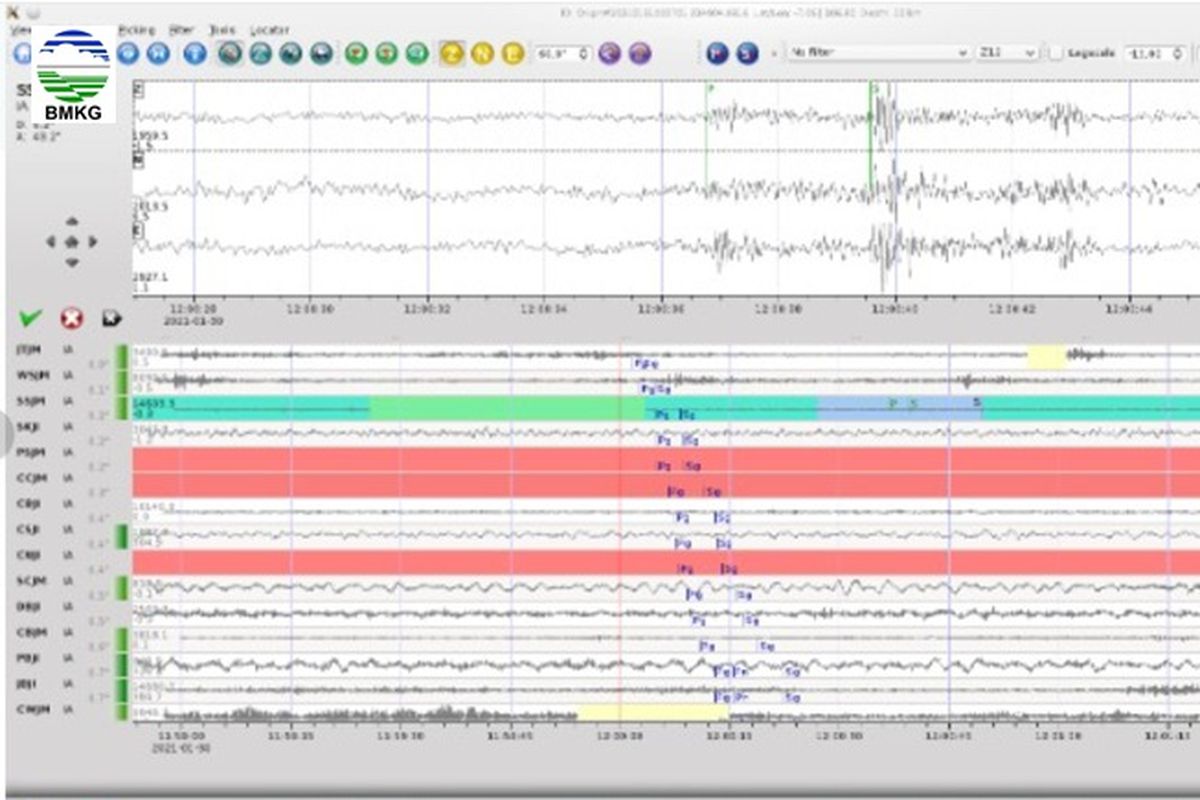The height and width of the screenshot is (800, 1200).
Task: Activate the blue P phase pick icon
Action: pos(716,53)
